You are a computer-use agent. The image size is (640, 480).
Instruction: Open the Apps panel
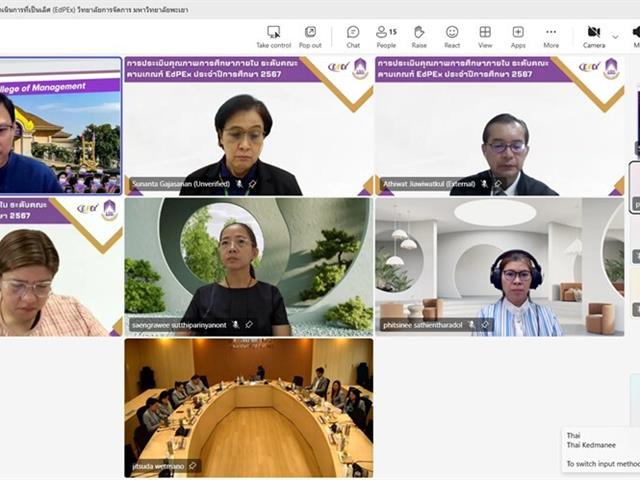tap(518, 37)
